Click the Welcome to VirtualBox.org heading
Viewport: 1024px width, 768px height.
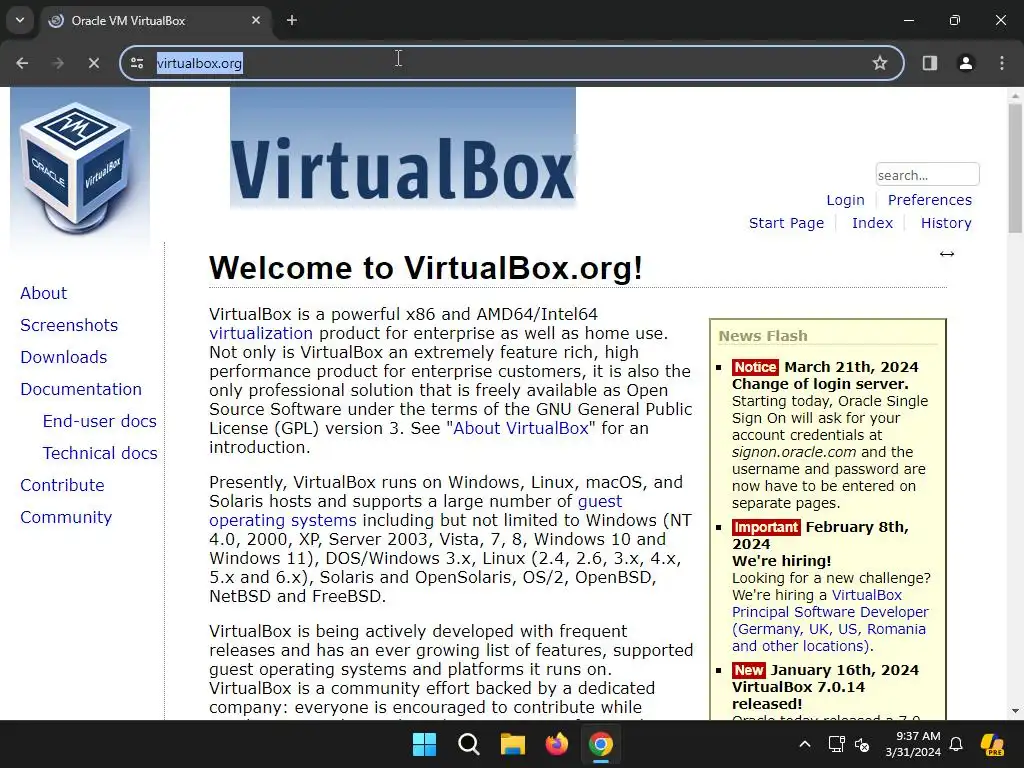click(426, 268)
